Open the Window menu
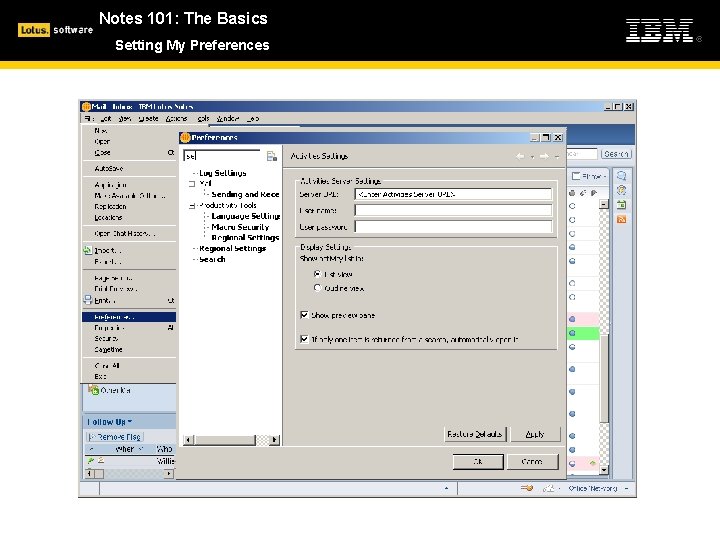 coord(228,118)
